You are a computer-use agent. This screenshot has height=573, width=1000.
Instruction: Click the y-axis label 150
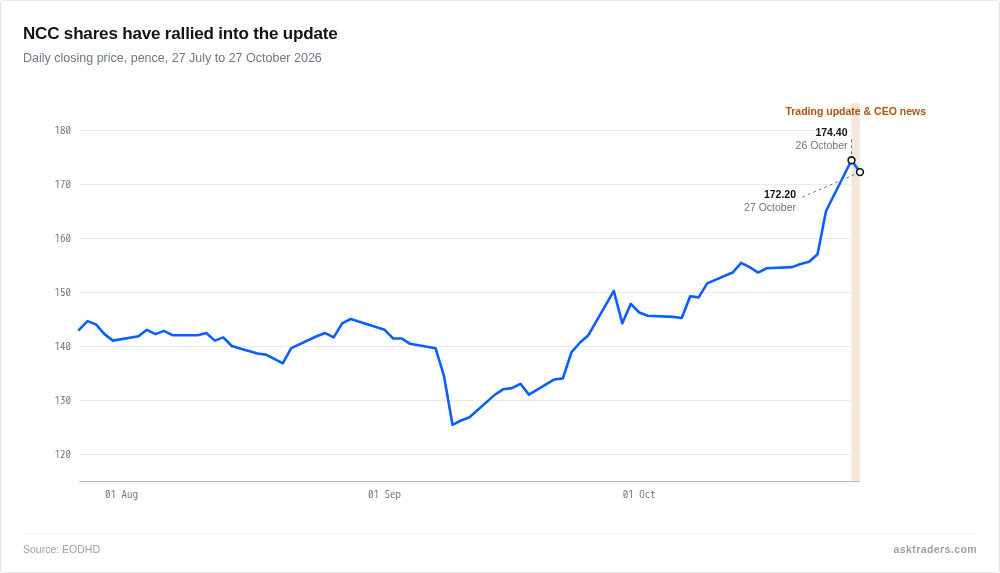tap(62, 292)
